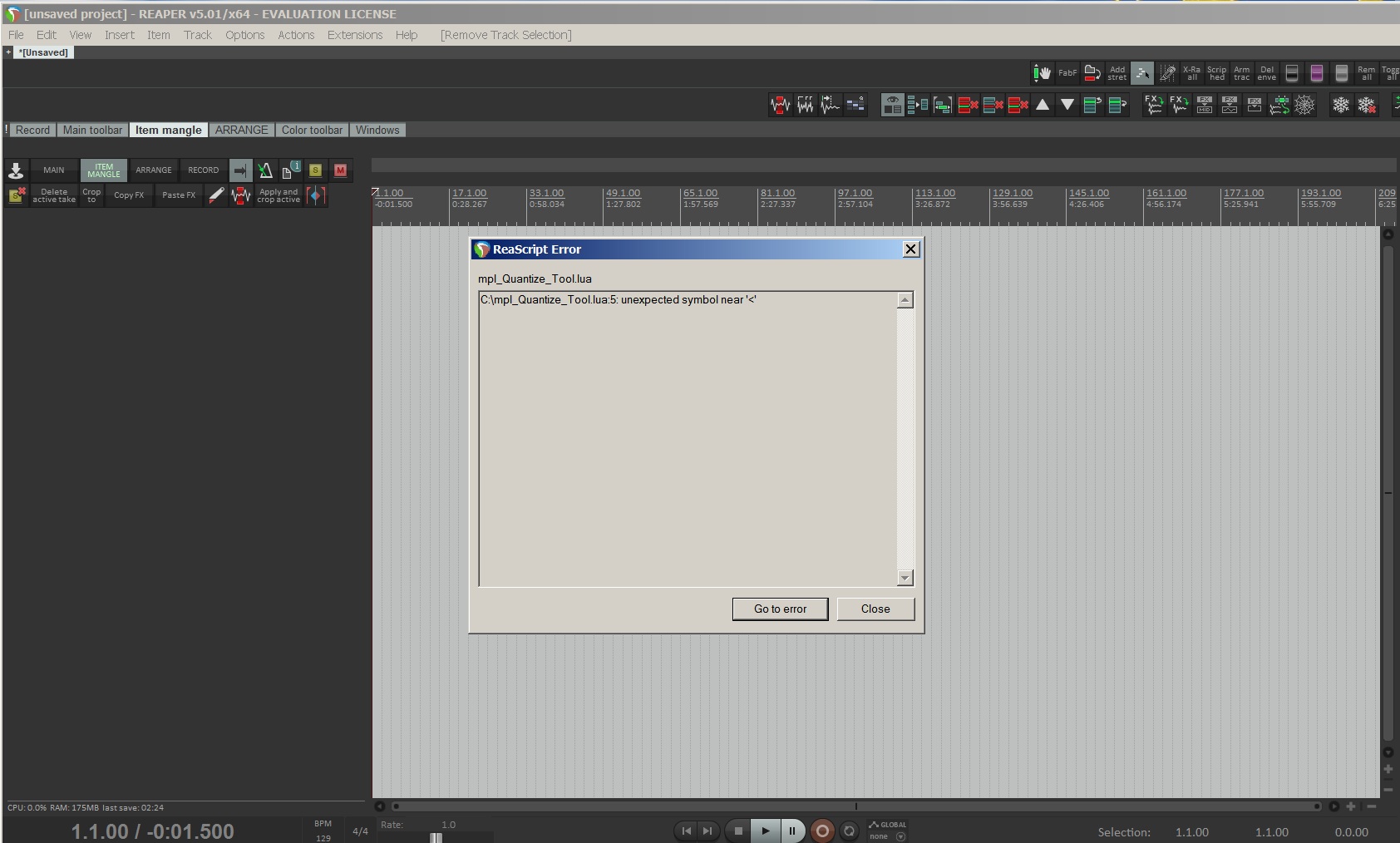The image size is (1400, 843).
Task: Click the purple color swatch button
Action: point(1317,73)
